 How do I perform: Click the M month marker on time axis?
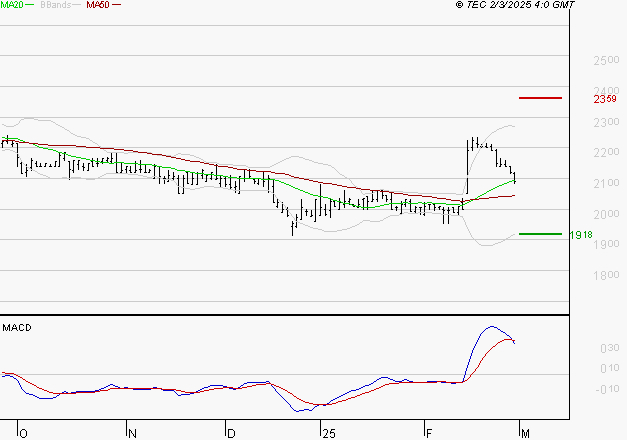[x=525, y=434]
